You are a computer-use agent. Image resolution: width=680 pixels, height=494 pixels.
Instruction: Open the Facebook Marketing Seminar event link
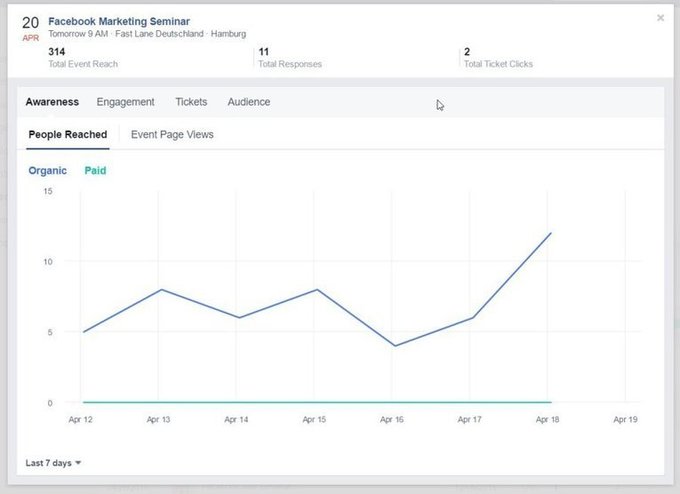click(119, 21)
